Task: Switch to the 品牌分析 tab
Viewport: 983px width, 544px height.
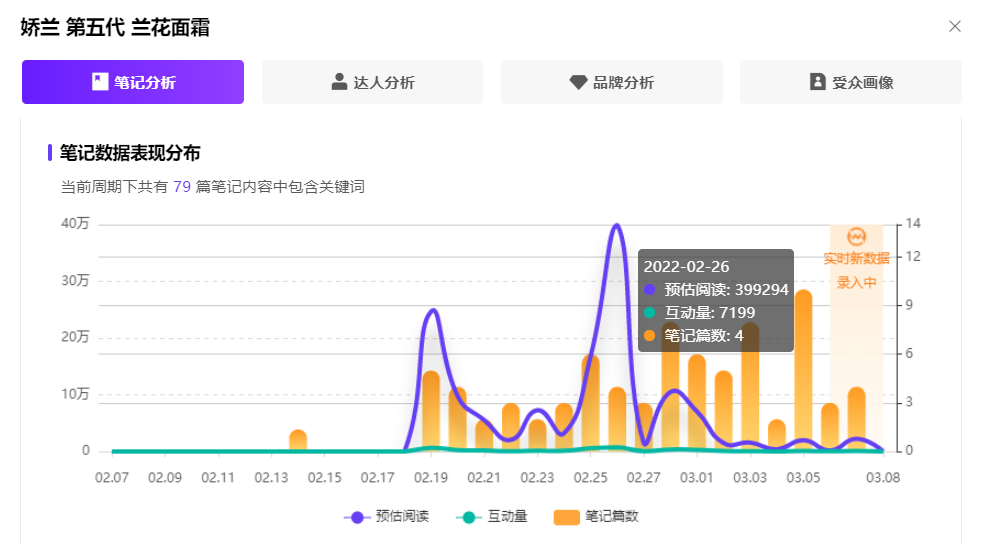Action: click(x=612, y=82)
